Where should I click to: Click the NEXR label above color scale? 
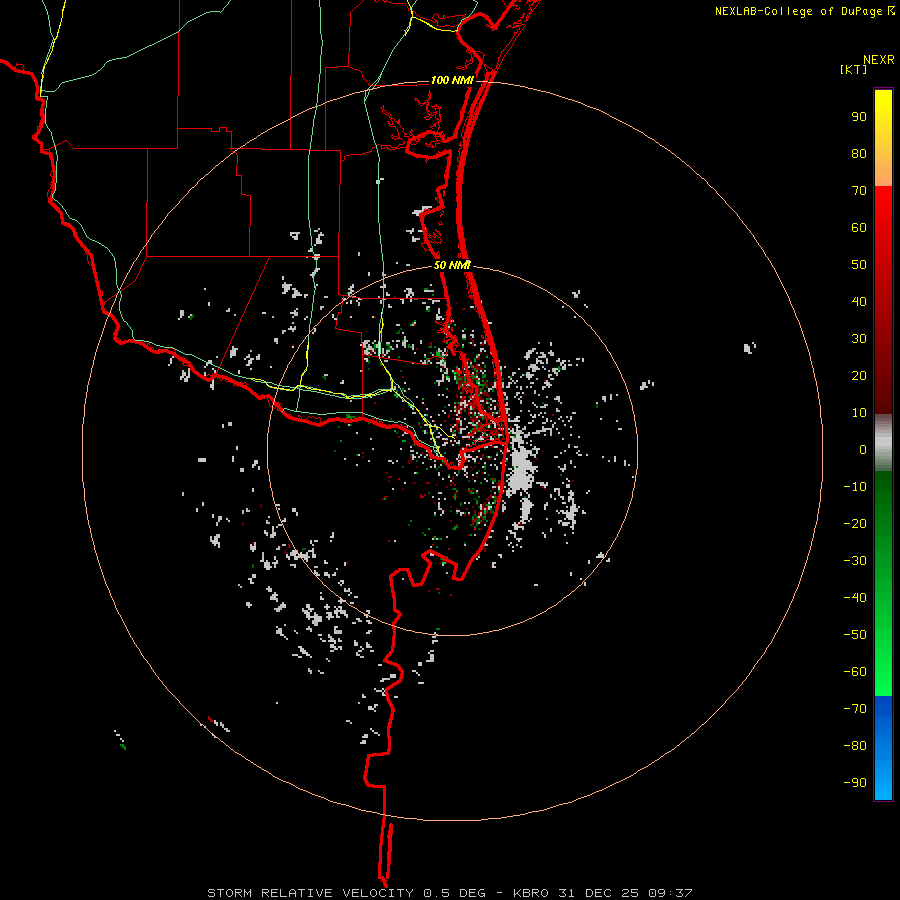[879, 60]
